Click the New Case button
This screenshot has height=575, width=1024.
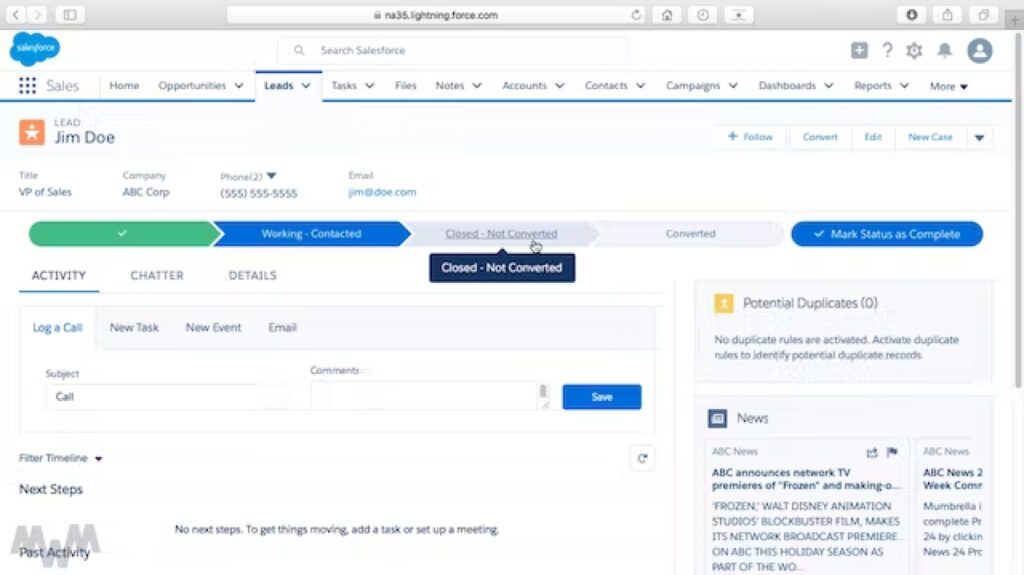(x=930, y=137)
